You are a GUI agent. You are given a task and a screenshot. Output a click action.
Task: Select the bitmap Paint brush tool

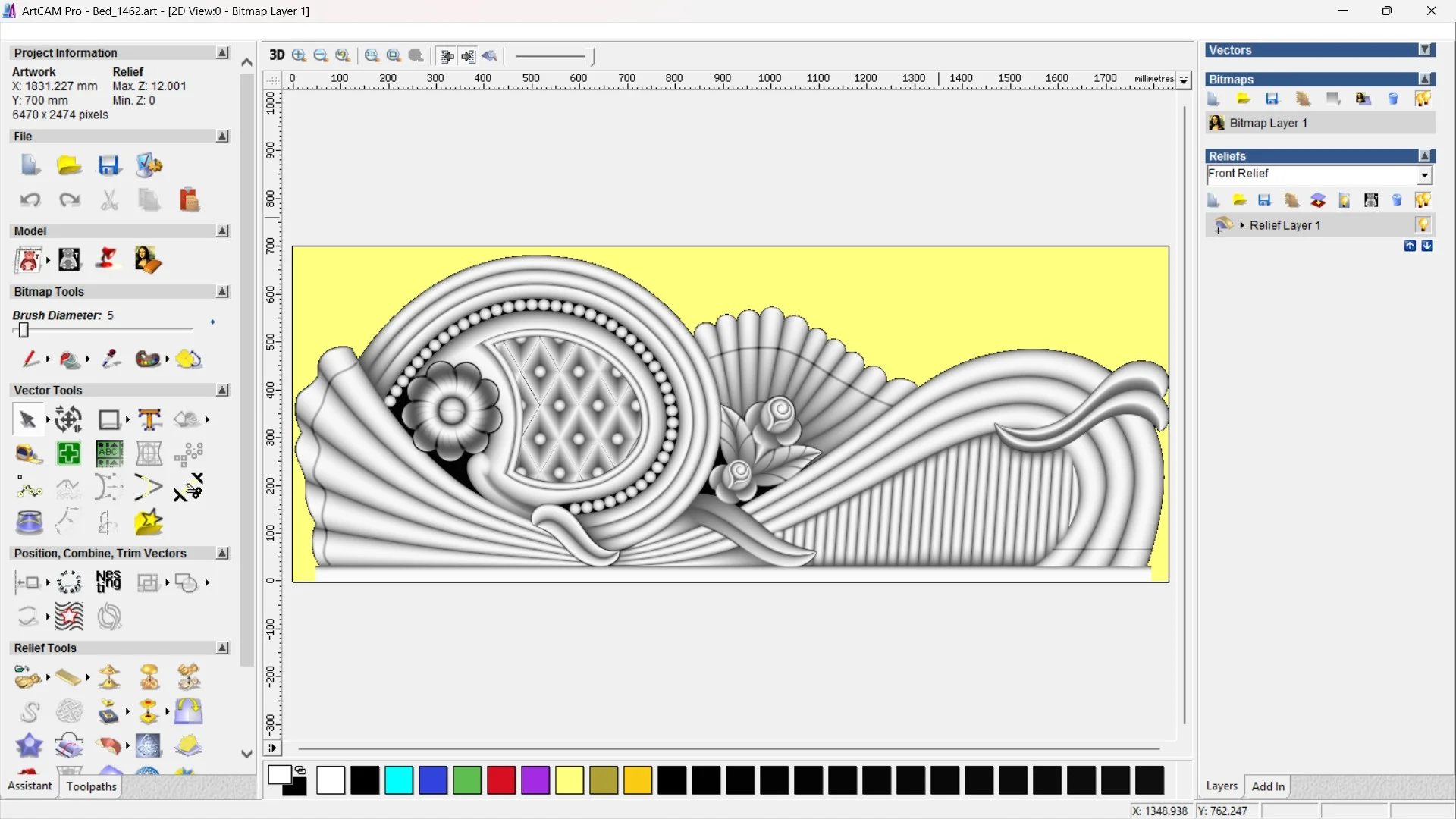pyautogui.click(x=30, y=359)
